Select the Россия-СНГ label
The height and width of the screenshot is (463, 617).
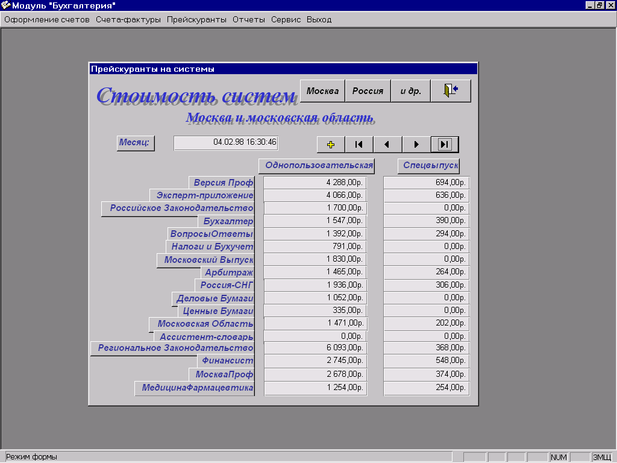click(225, 285)
